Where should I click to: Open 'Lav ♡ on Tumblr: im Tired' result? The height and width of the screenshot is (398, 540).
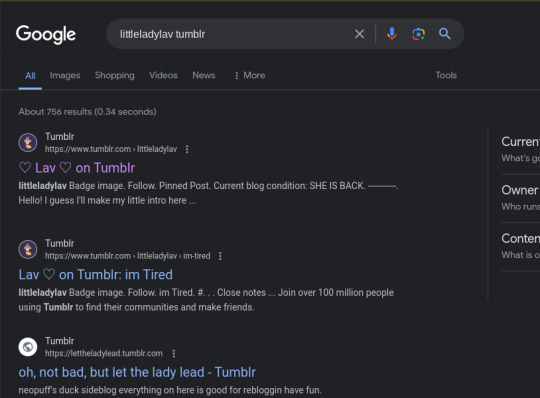(x=96, y=275)
